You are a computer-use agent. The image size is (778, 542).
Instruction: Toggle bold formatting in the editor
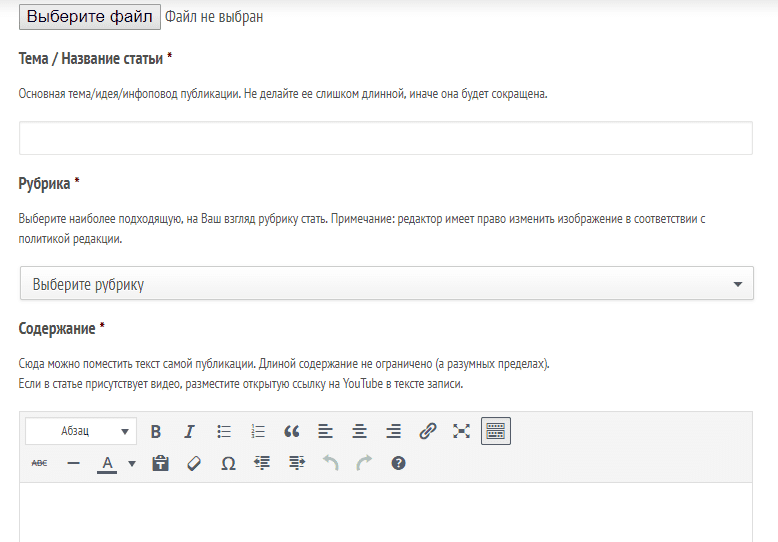156,431
